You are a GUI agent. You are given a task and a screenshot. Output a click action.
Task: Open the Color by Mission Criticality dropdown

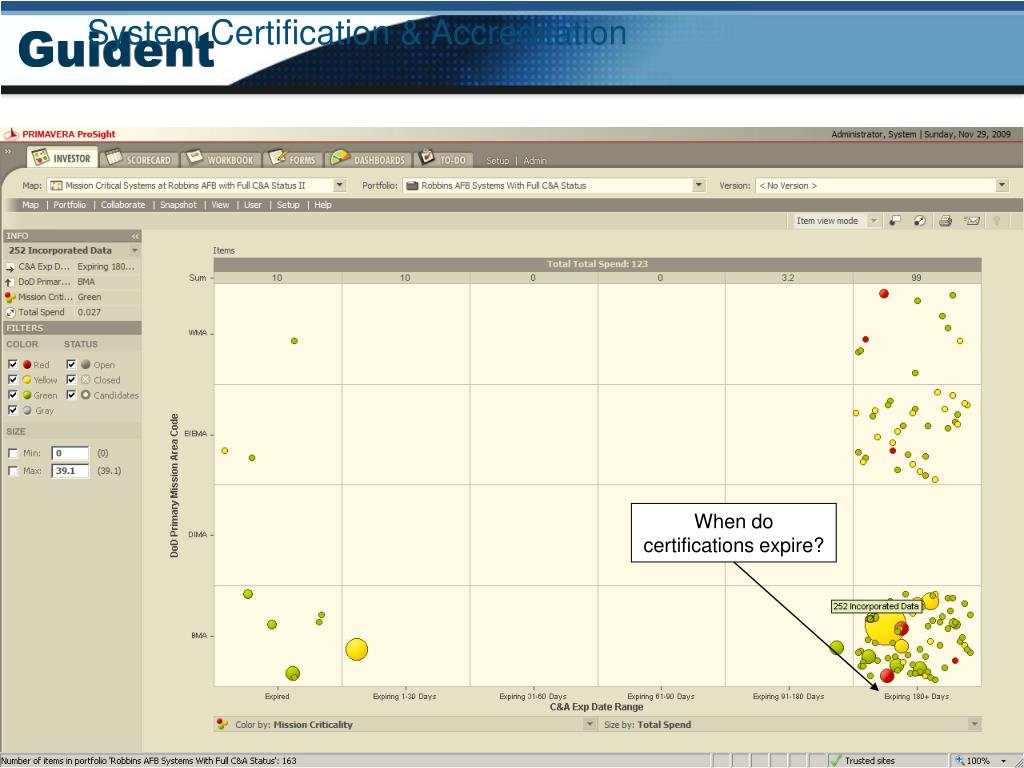point(589,724)
